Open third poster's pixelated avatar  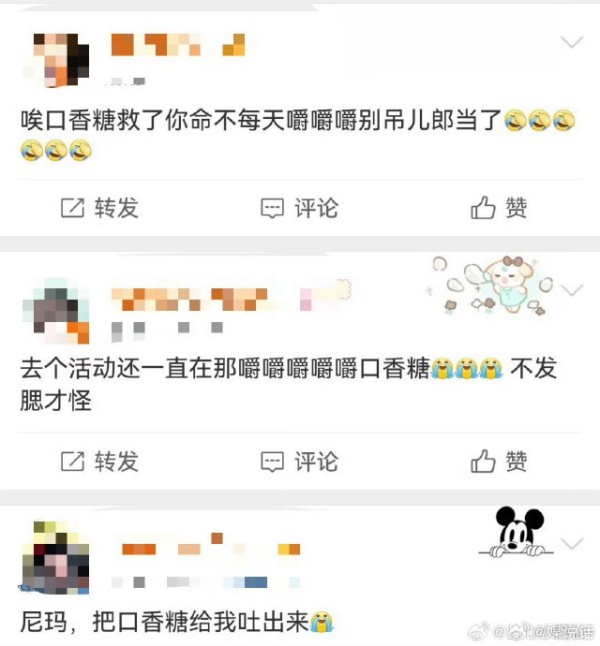coord(56,558)
